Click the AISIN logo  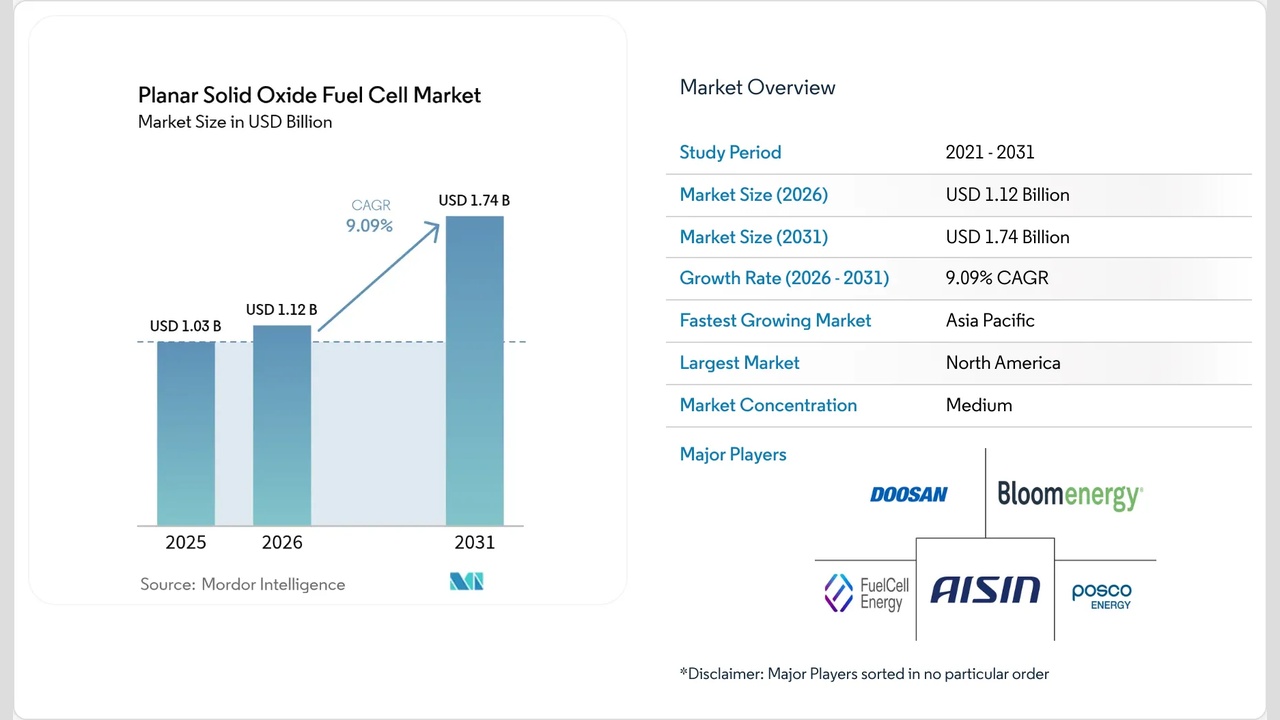(x=984, y=591)
